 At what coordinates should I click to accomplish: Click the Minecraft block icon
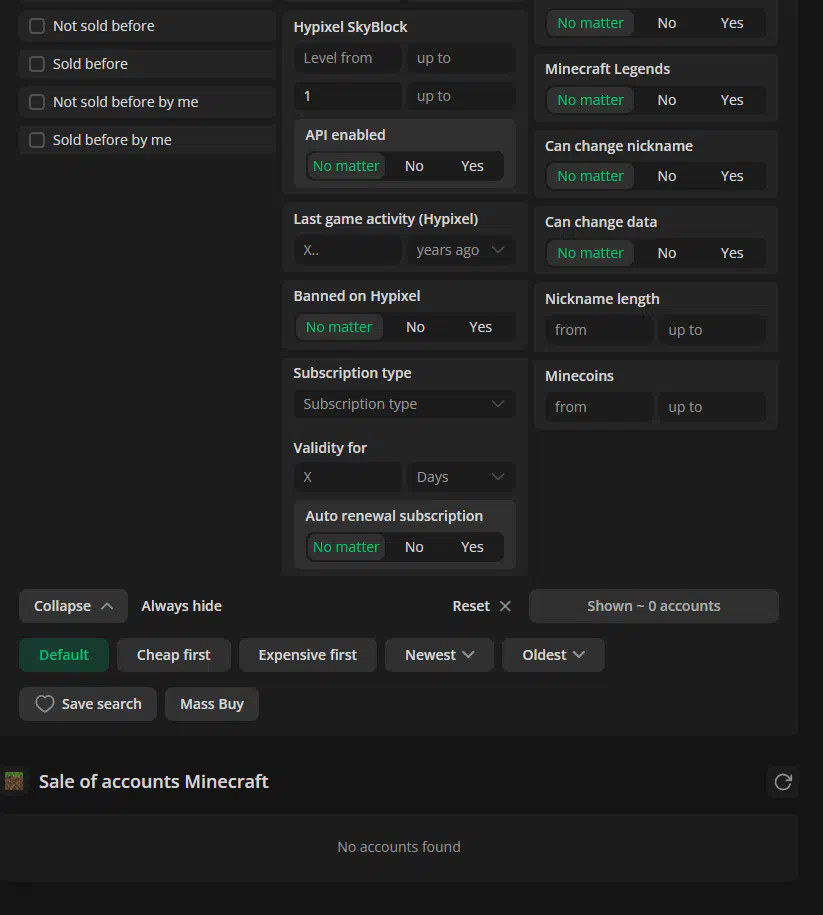pyautogui.click(x=14, y=782)
